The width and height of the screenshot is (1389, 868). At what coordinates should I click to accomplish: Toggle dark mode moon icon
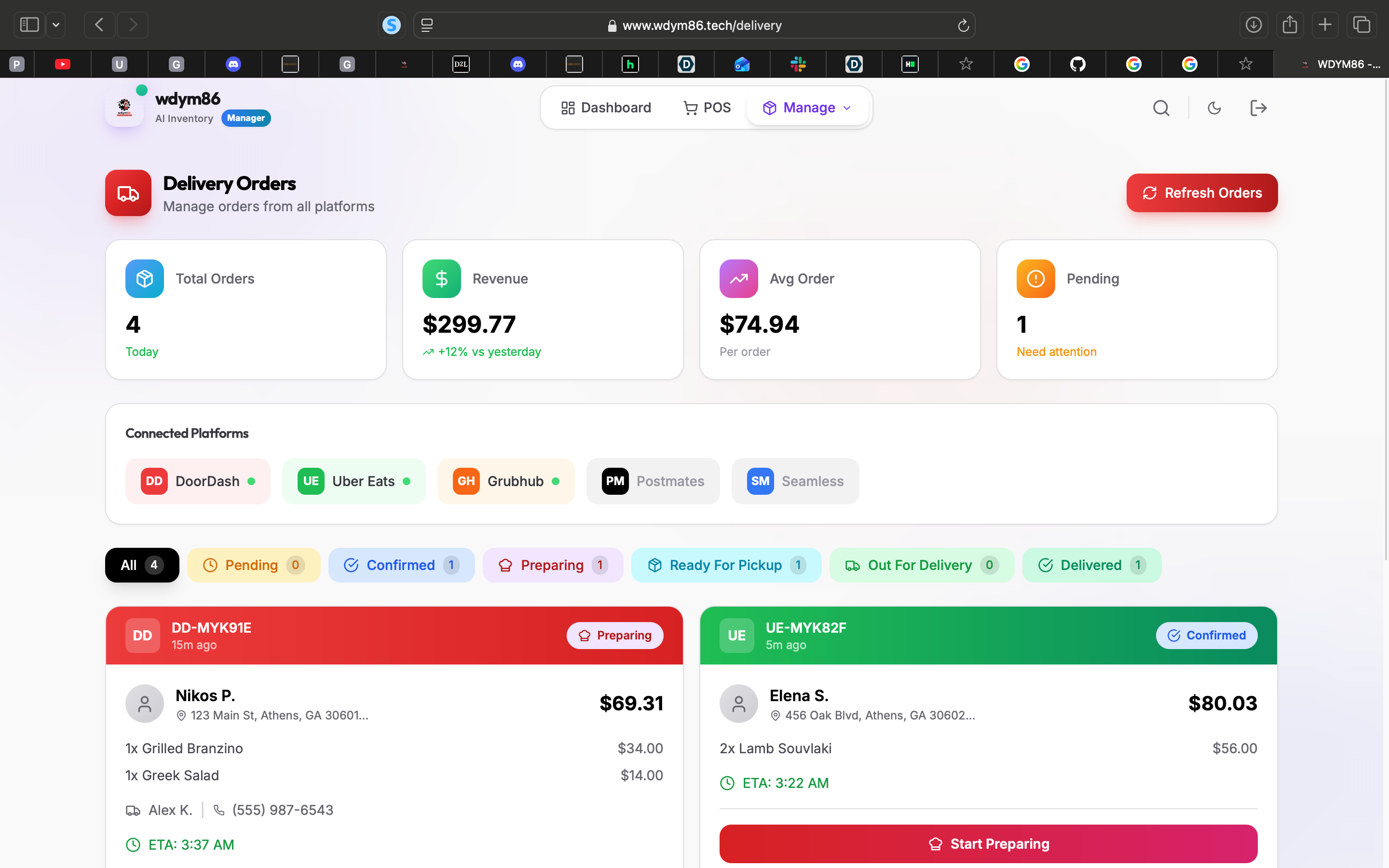click(x=1214, y=108)
